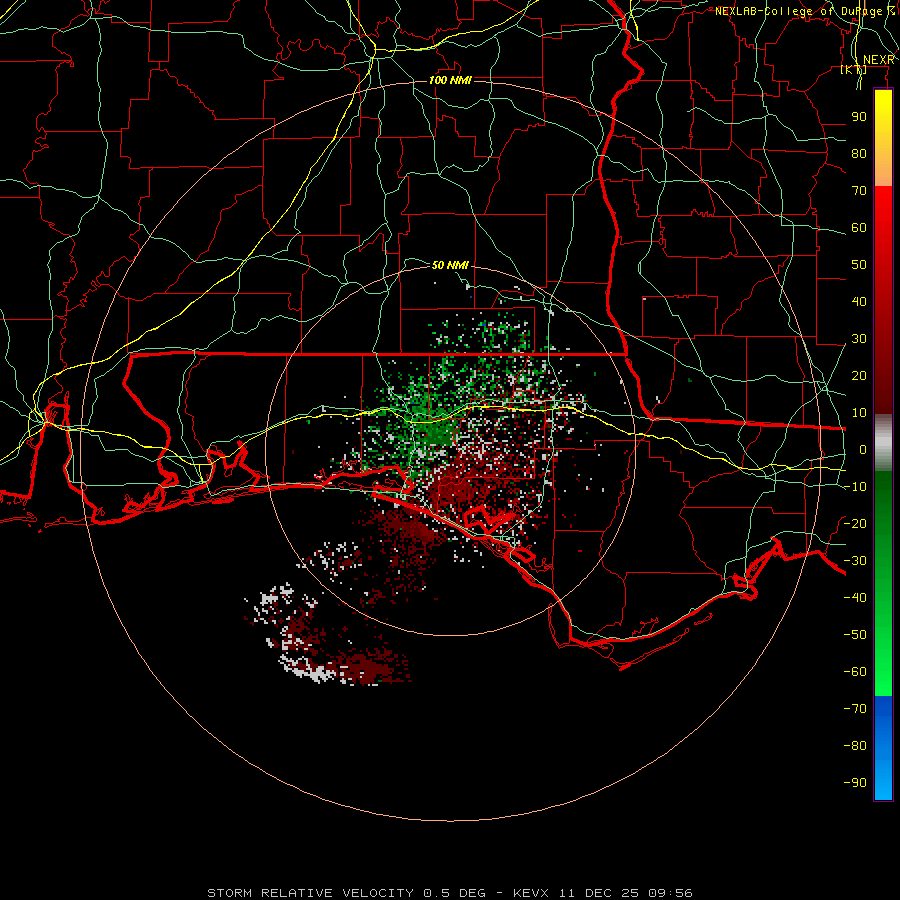Select the -60 value on velocity scale
The image size is (900, 900).
coord(855,672)
